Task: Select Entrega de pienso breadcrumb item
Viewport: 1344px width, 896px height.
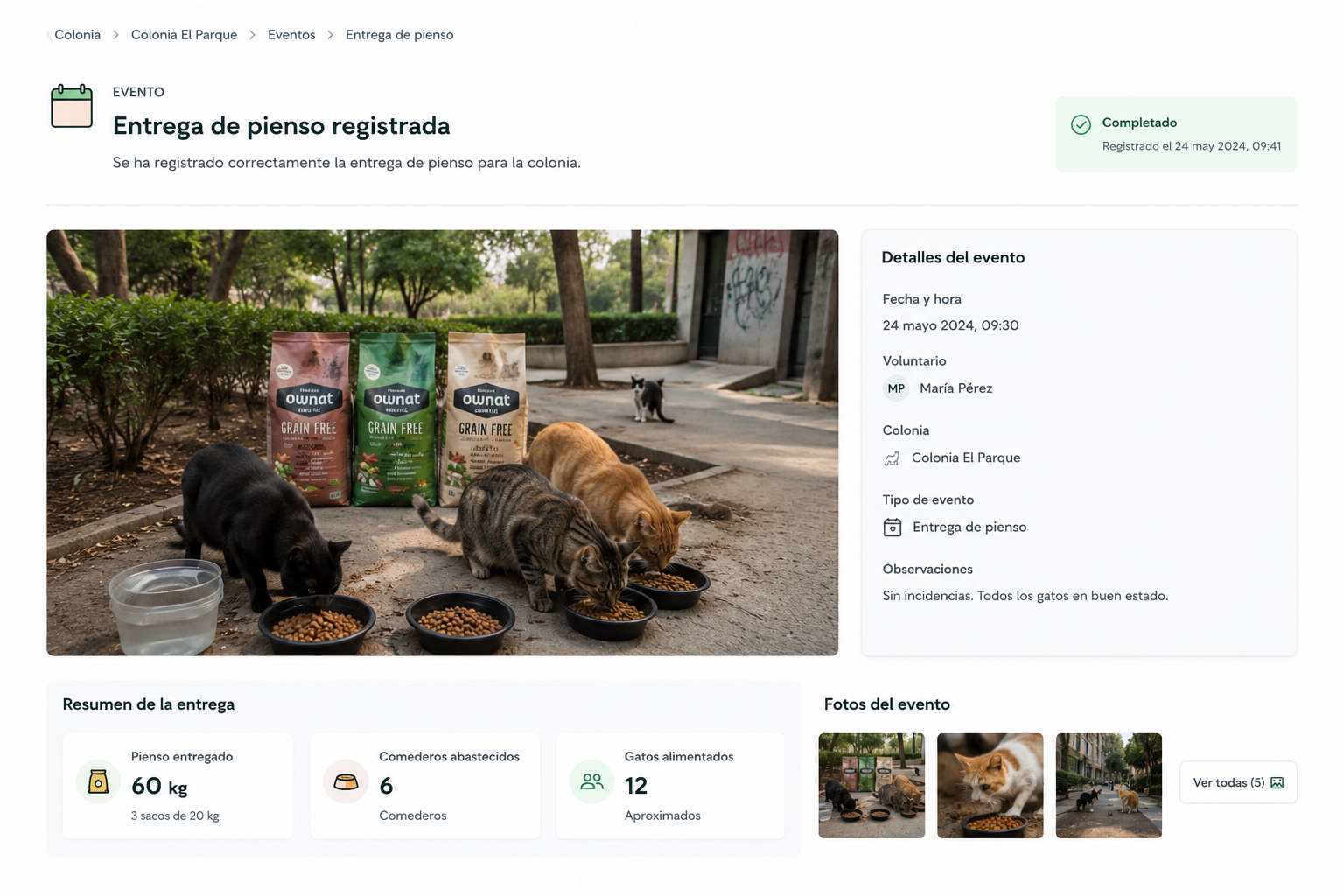Action: pos(399,35)
